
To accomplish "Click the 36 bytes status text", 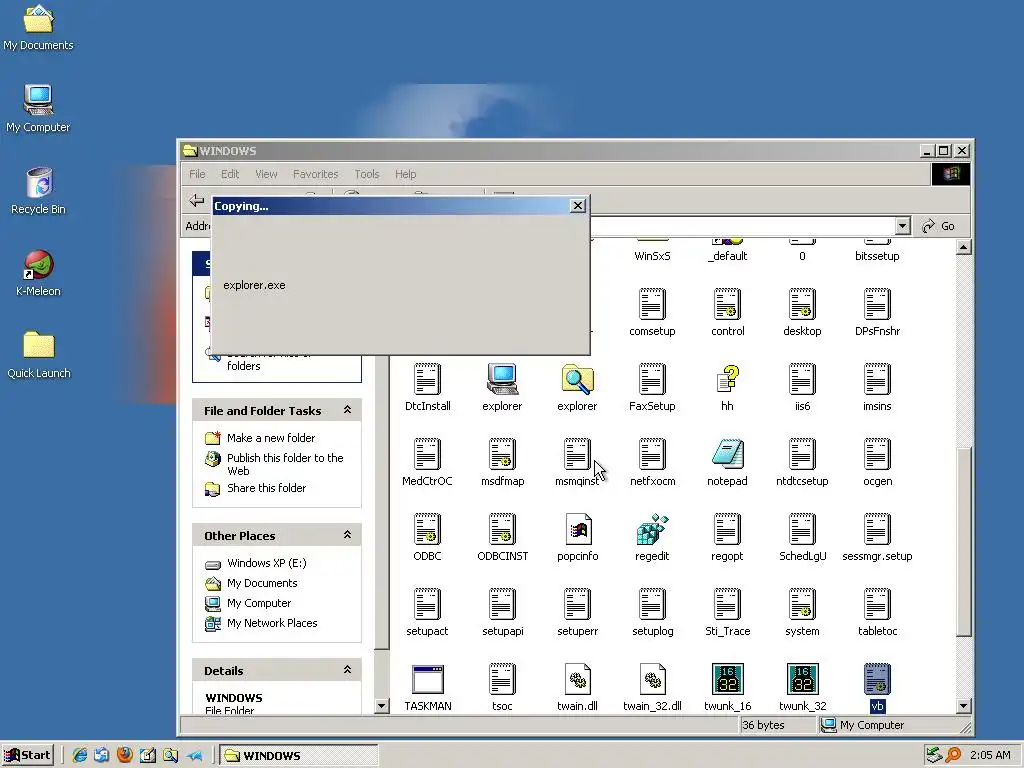I will [x=763, y=725].
